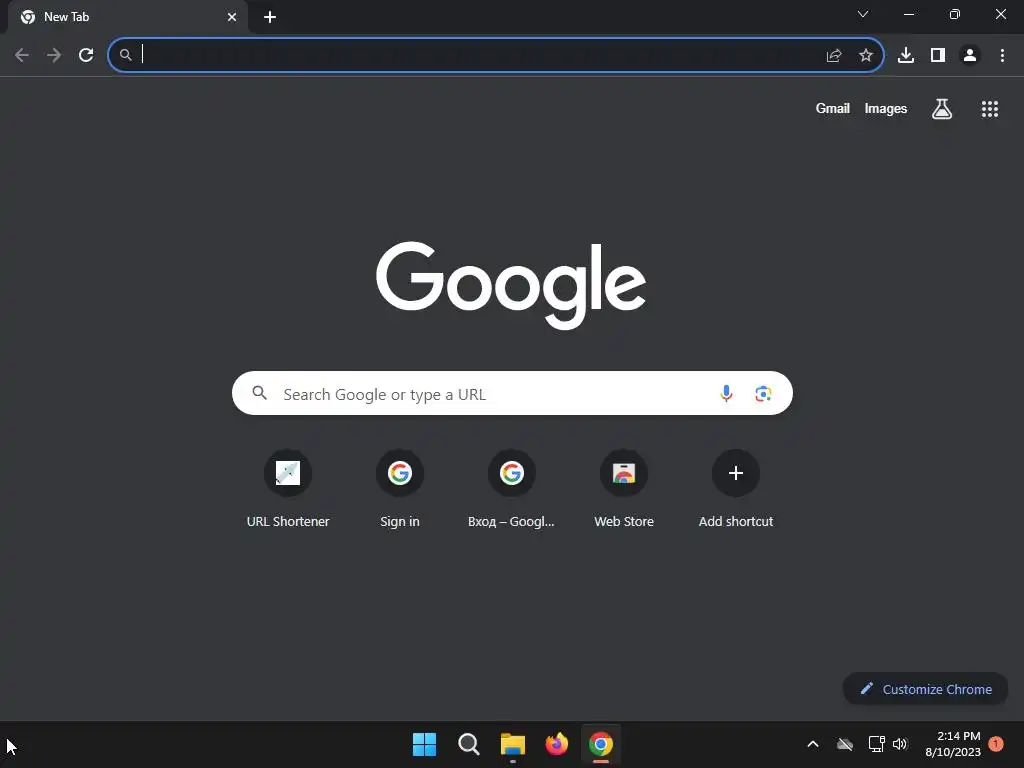1024x768 pixels.
Task: Open Windows Start menu
Action: click(424, 744)
